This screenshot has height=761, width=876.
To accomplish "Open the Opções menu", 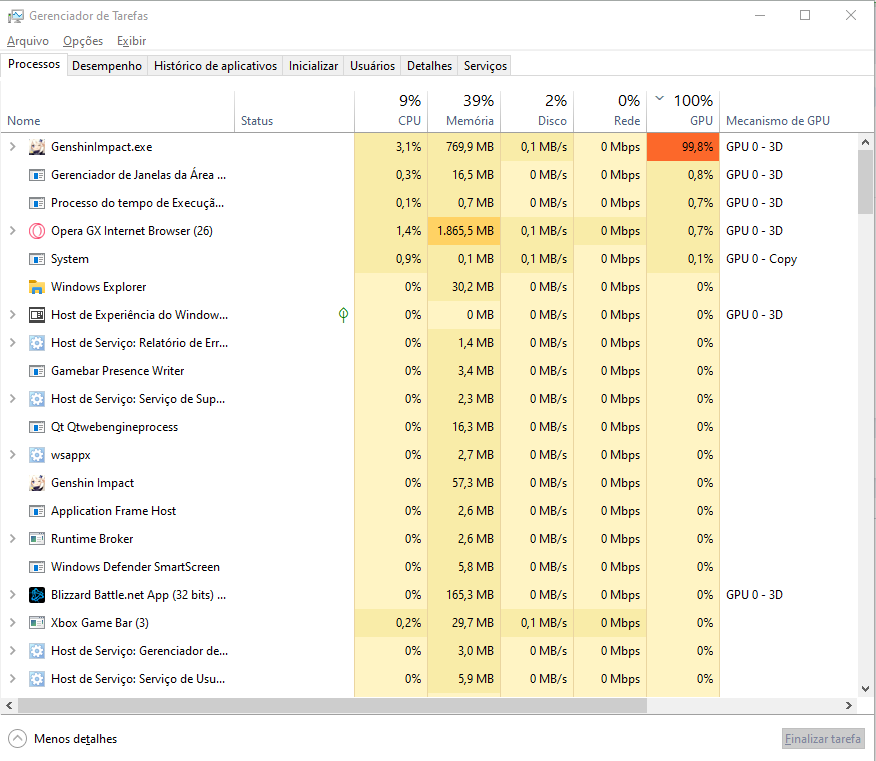I will coord(83,41).
